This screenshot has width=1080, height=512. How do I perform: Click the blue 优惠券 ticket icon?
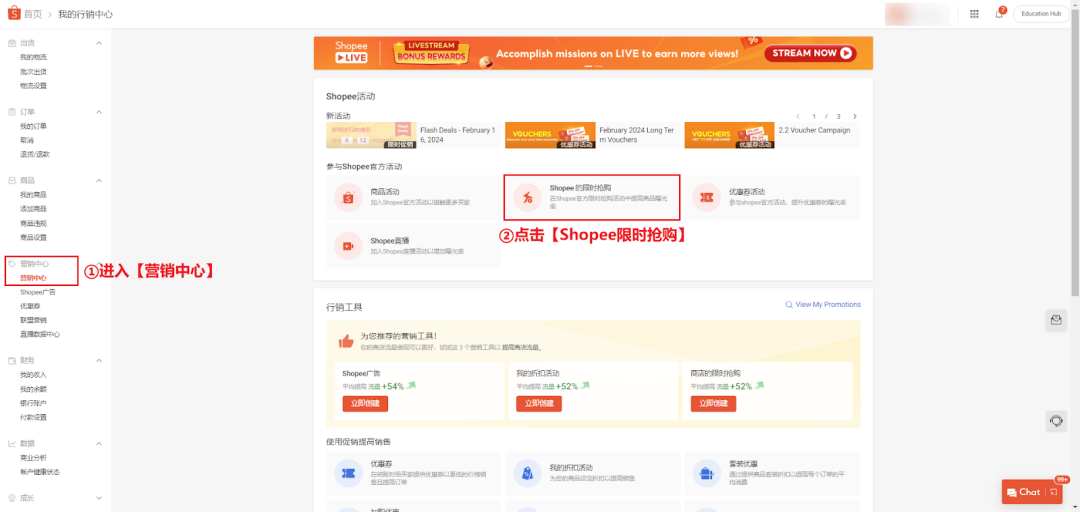348,473
